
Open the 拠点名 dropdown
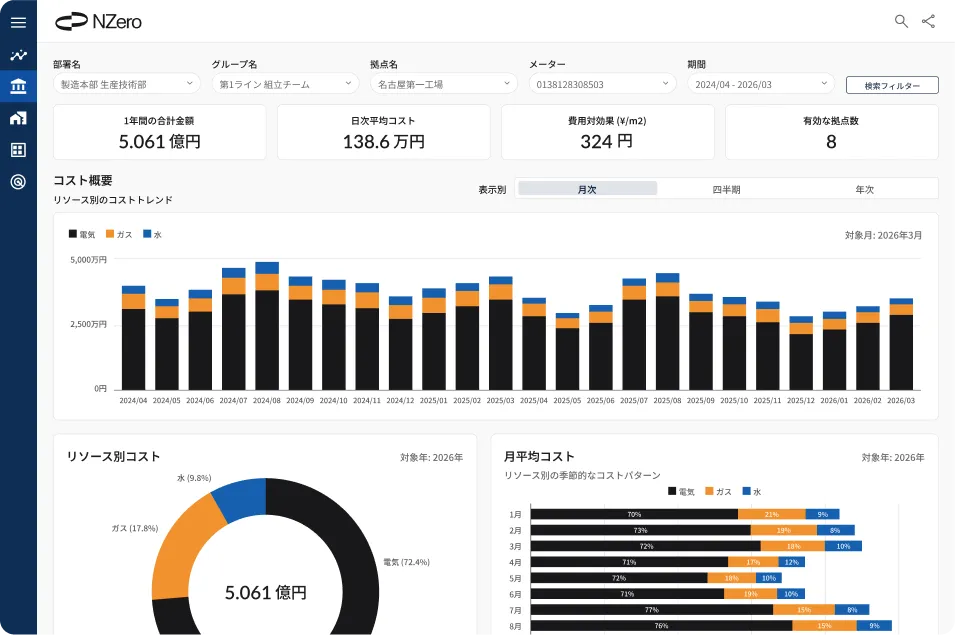coord(443,85)
